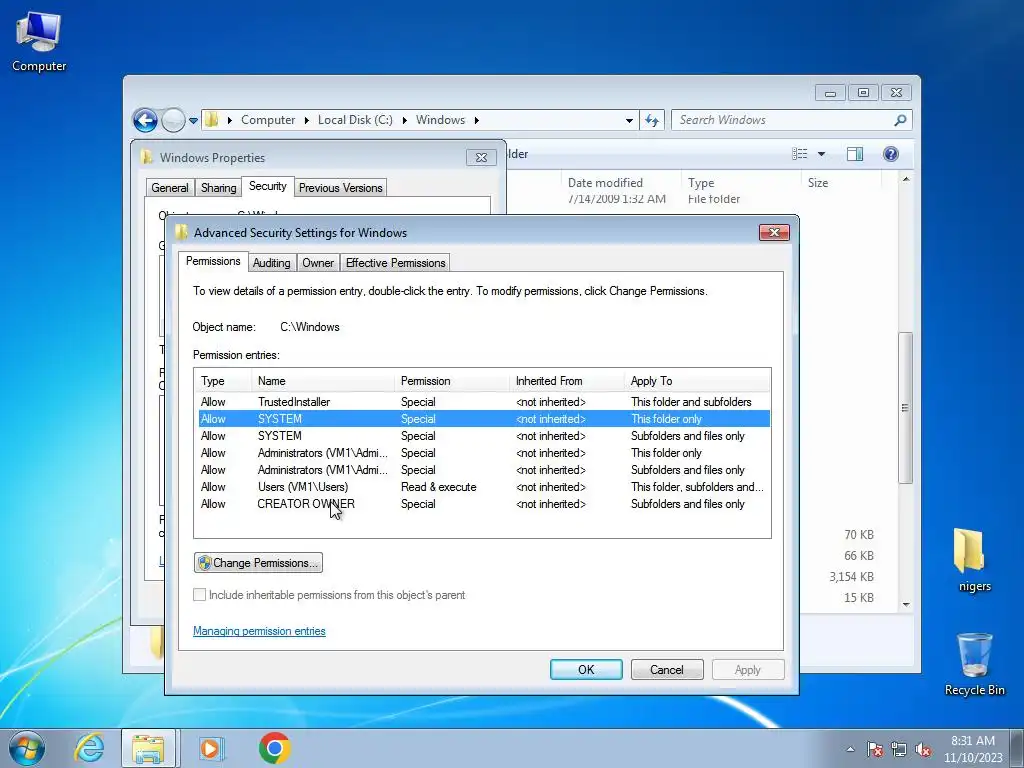This screenshot has width=1024, height=768.
Task: Switch to General tab in Windows Properties
Action: click(170, 188)
